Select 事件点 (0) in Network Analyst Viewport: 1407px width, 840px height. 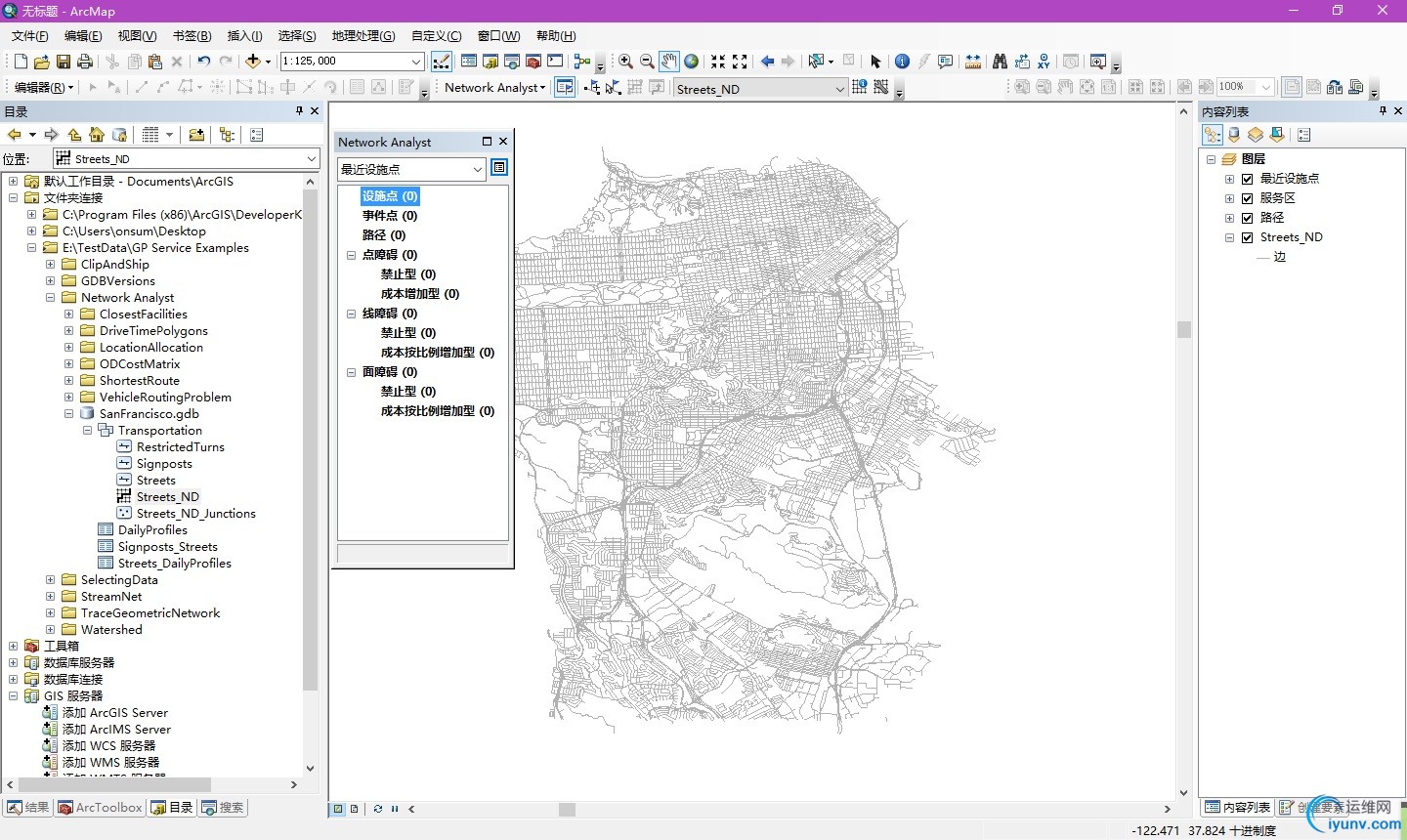click(390, 216)
